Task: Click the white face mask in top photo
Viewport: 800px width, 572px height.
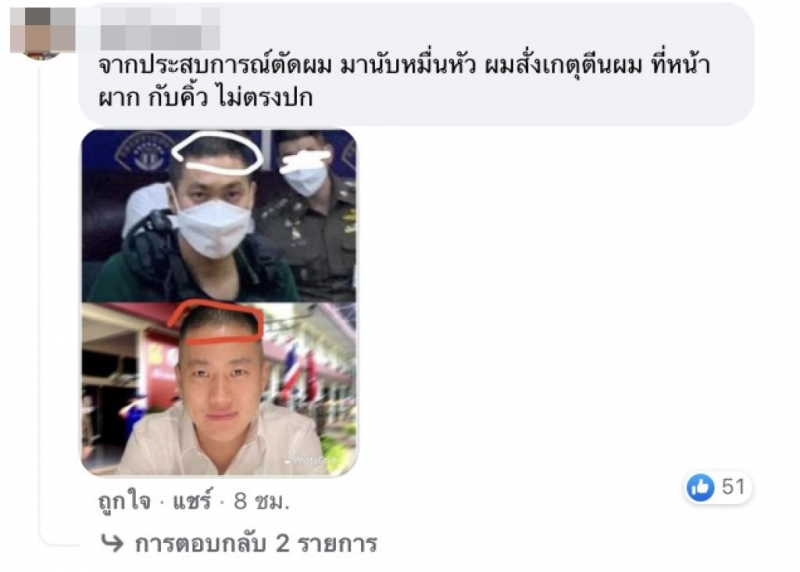Action: (213, 227)
